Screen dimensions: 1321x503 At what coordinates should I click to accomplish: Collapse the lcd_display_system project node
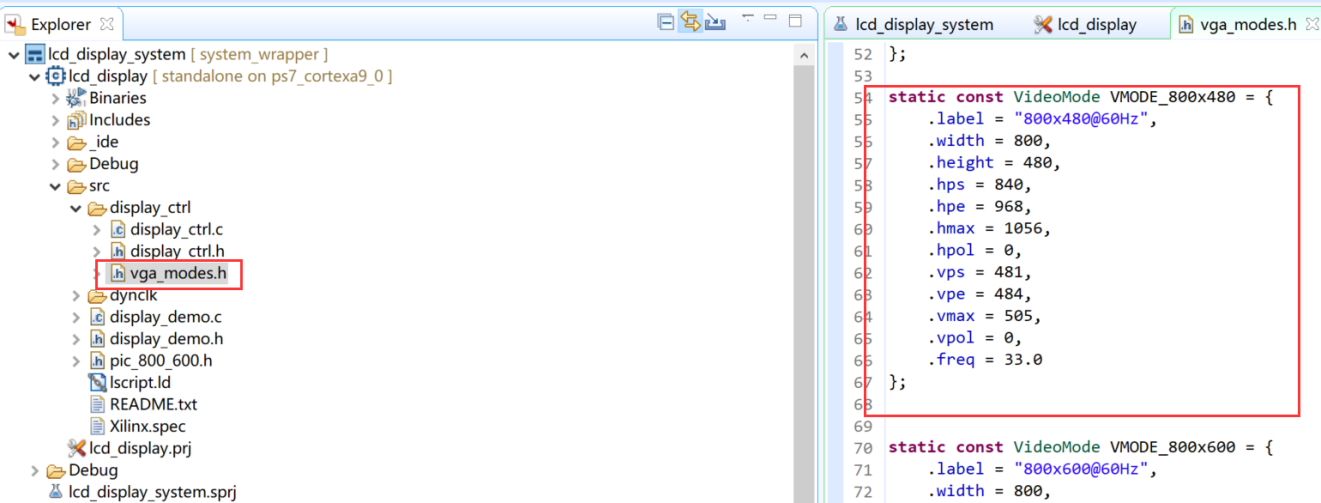13,54
